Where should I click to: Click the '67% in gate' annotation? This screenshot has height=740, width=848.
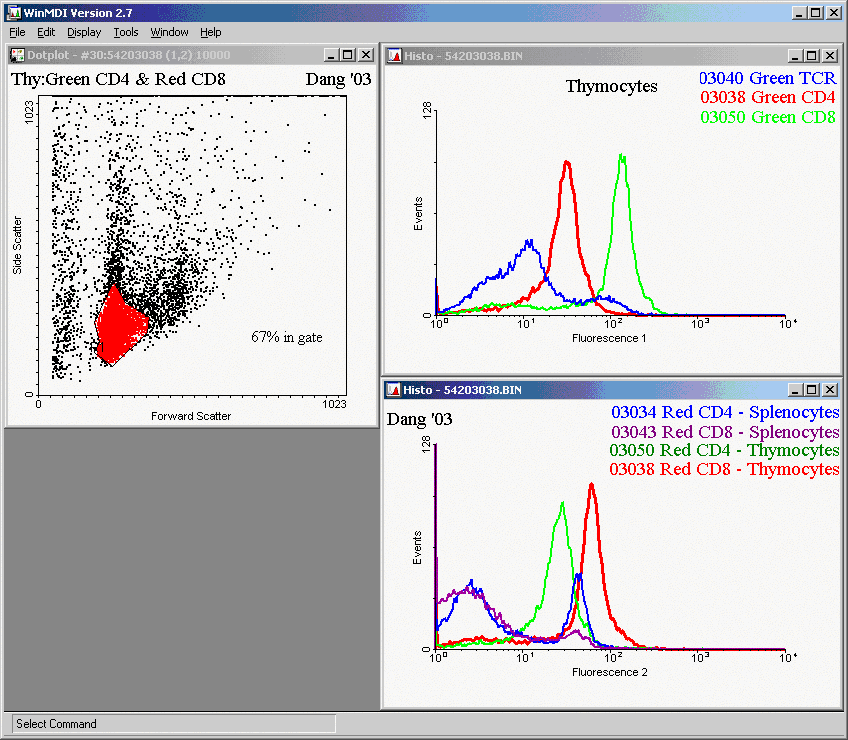[286, 338]
